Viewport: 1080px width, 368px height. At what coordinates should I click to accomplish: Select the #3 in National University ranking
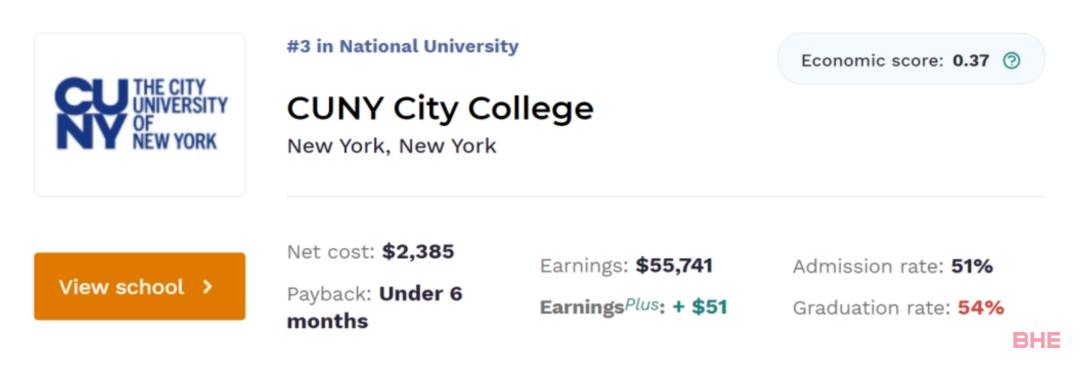(x=402, y=46)
